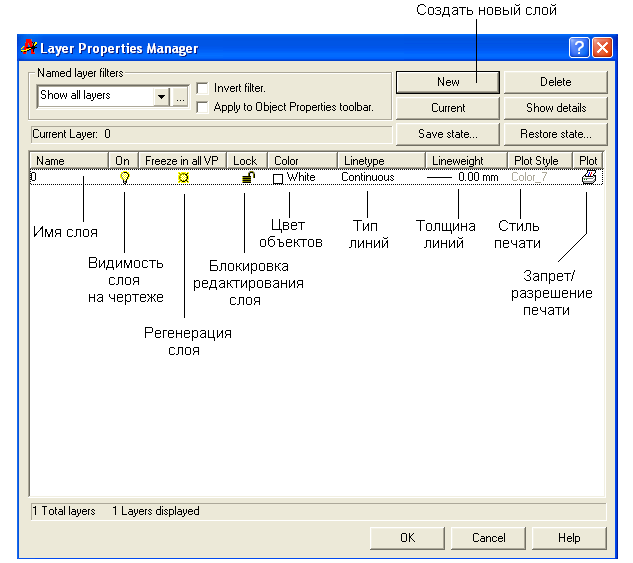The image size is (633, 563).
Task: Enable the Invert filter checkbox
Action: click(x=202, y=88)
